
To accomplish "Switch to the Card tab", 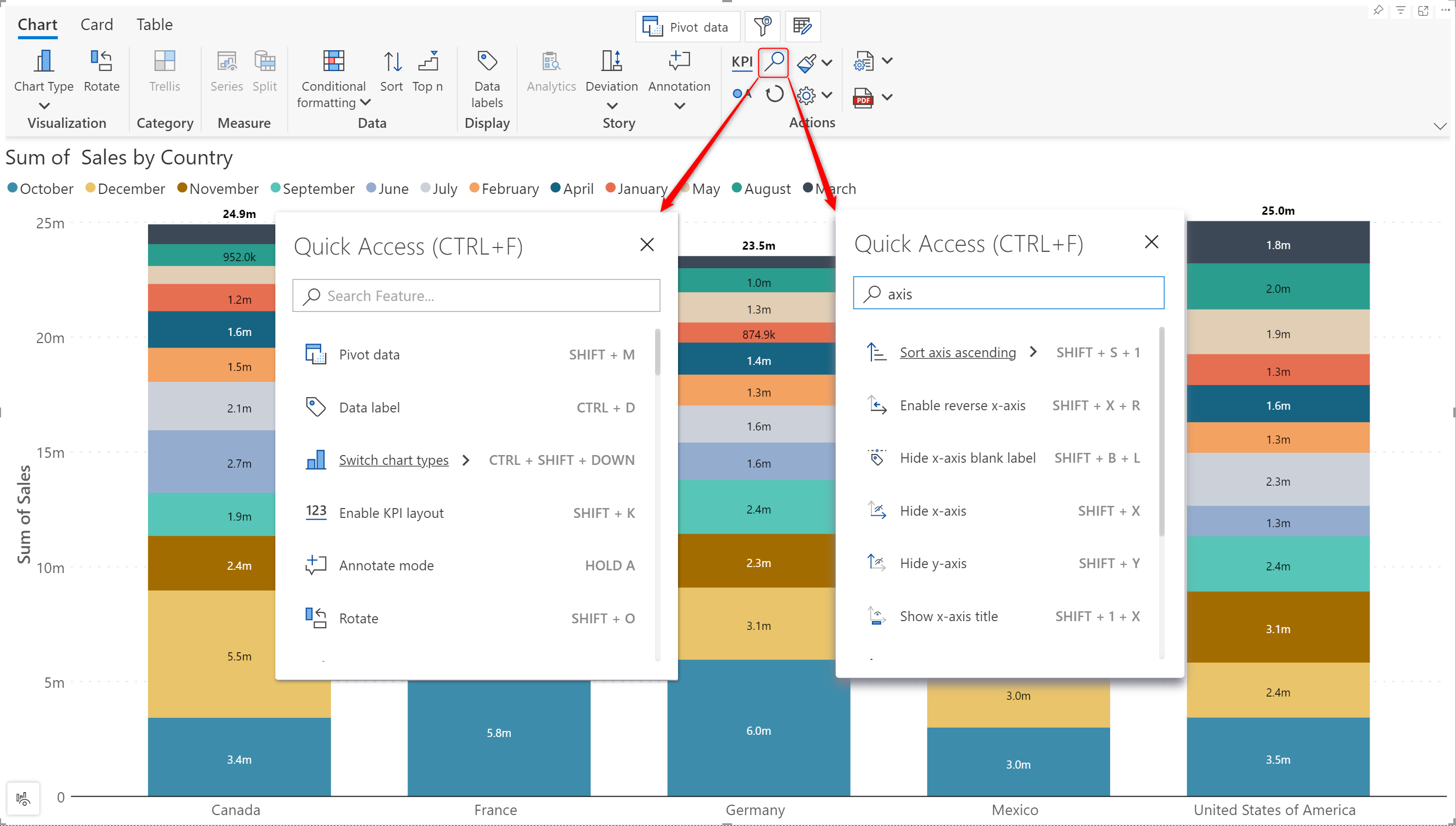I will [96, 25].
